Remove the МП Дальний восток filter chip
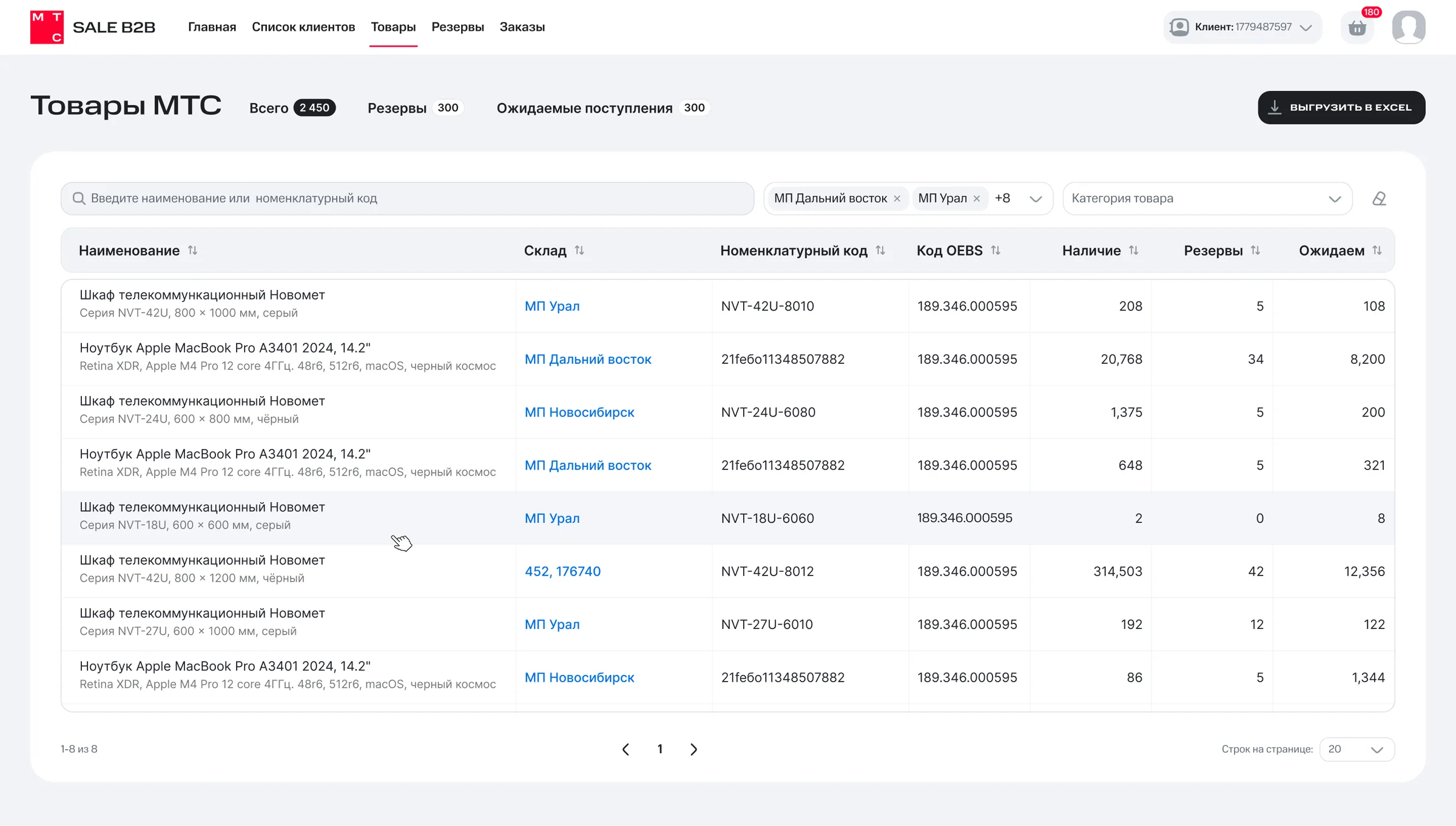This screenshot has height=826, width=1456. tap(897, 199)
